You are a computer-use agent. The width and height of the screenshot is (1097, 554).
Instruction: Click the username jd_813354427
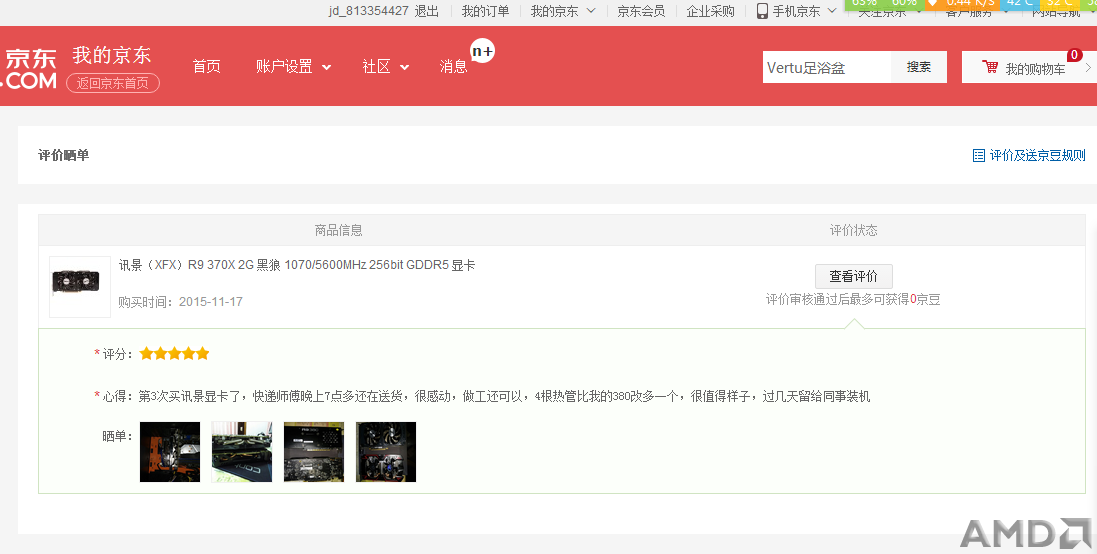coord(369,11)
